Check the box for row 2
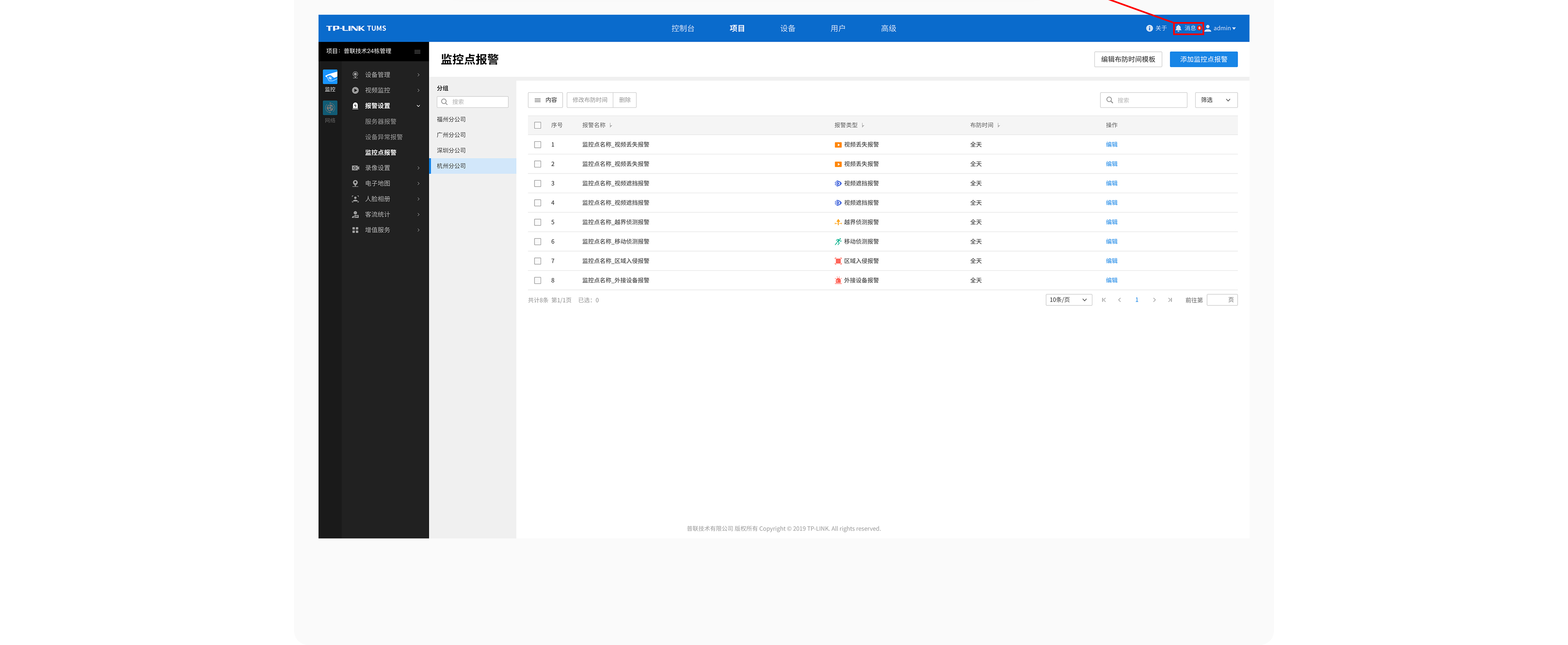The width and height of the screenshot is (1568, 645). pyautogui.click(x=537, y=164)
